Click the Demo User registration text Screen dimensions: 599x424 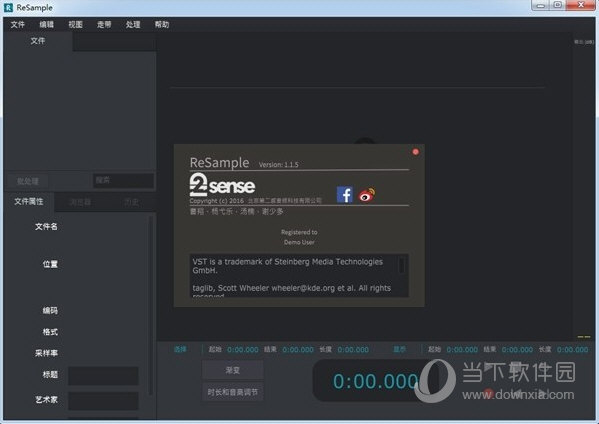tap(299, 242)
